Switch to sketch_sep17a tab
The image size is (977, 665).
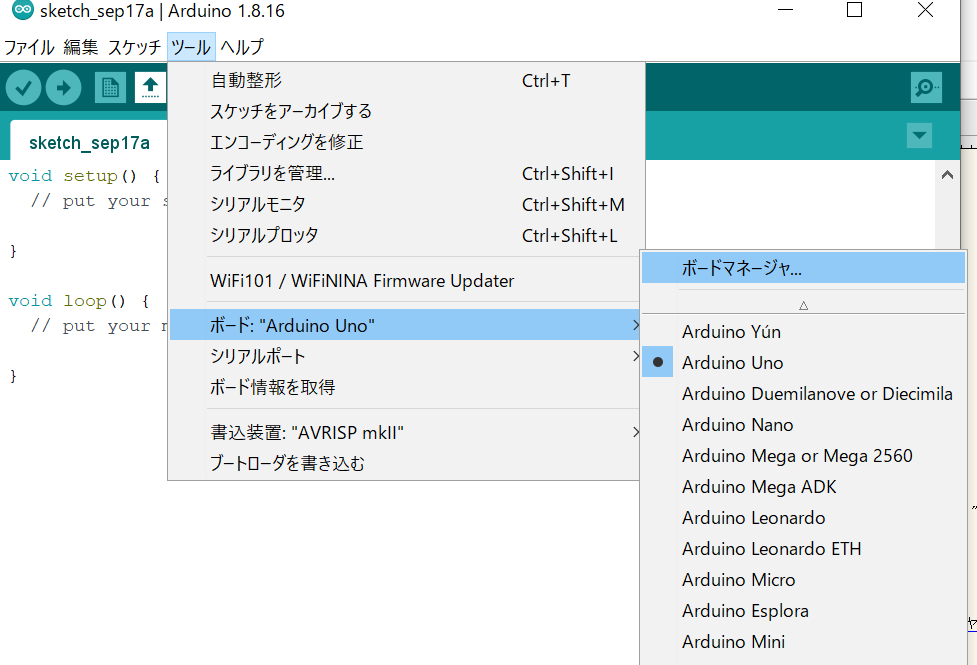(x=89, y=143)
